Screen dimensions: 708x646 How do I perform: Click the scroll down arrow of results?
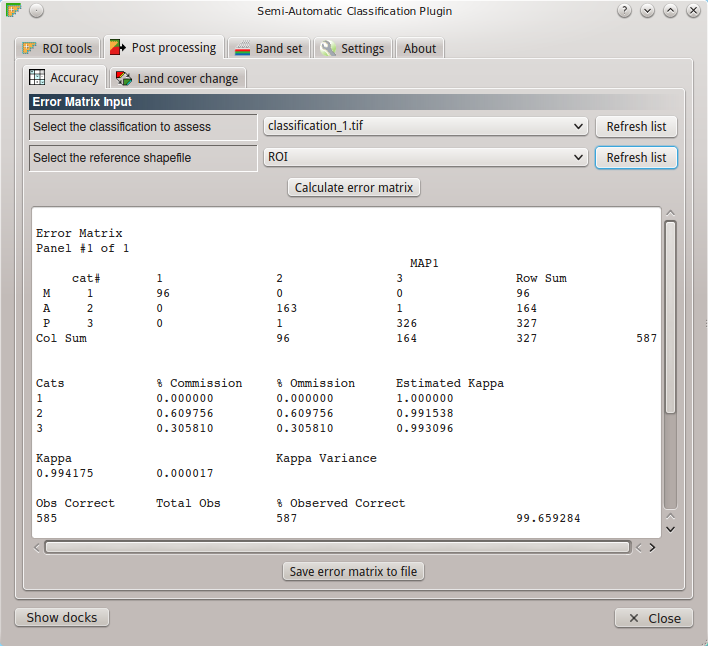[x=671, y=530]
